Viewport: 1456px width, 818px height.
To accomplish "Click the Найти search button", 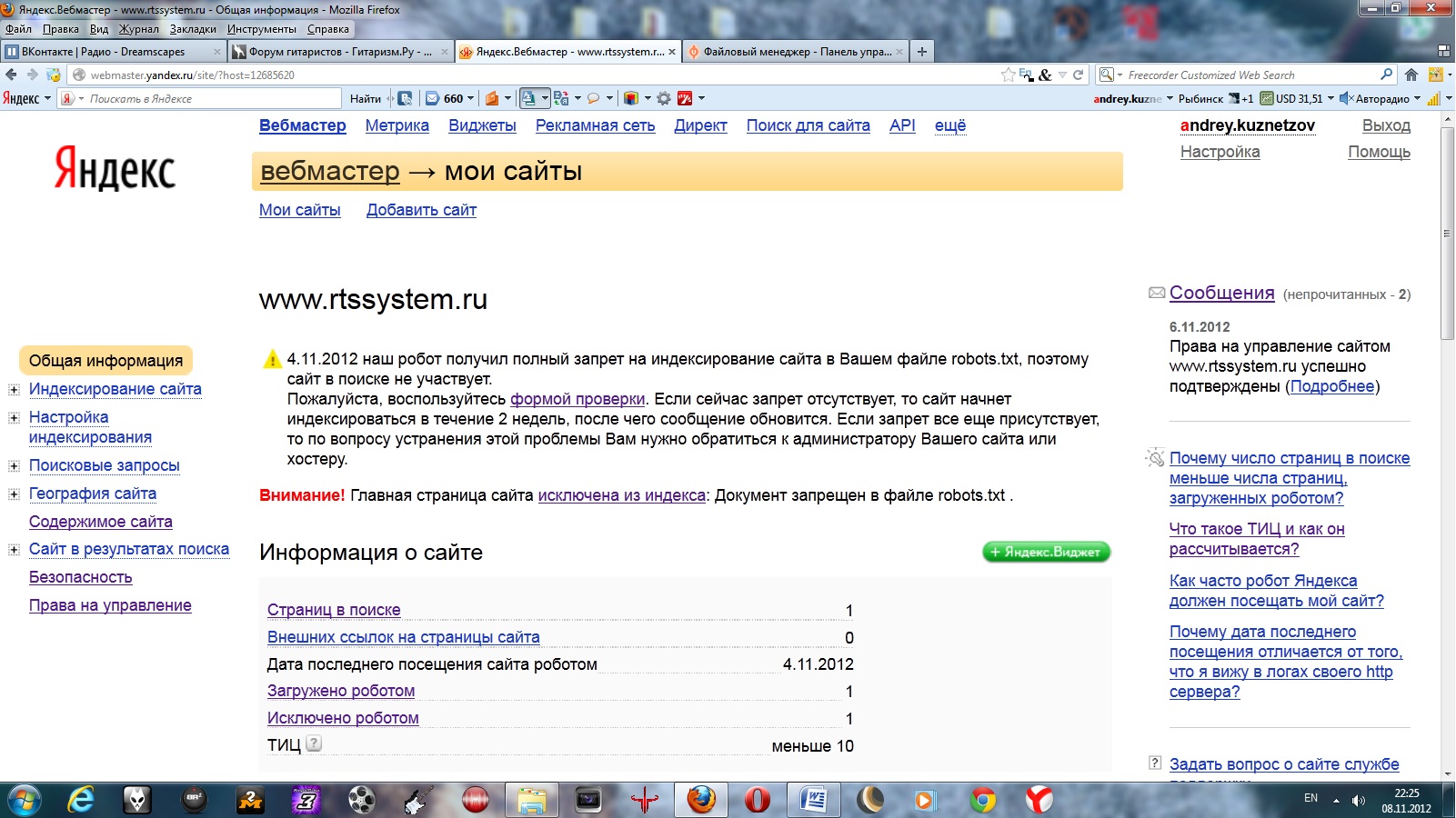I will pyautogui.click(x=366, y=98).
